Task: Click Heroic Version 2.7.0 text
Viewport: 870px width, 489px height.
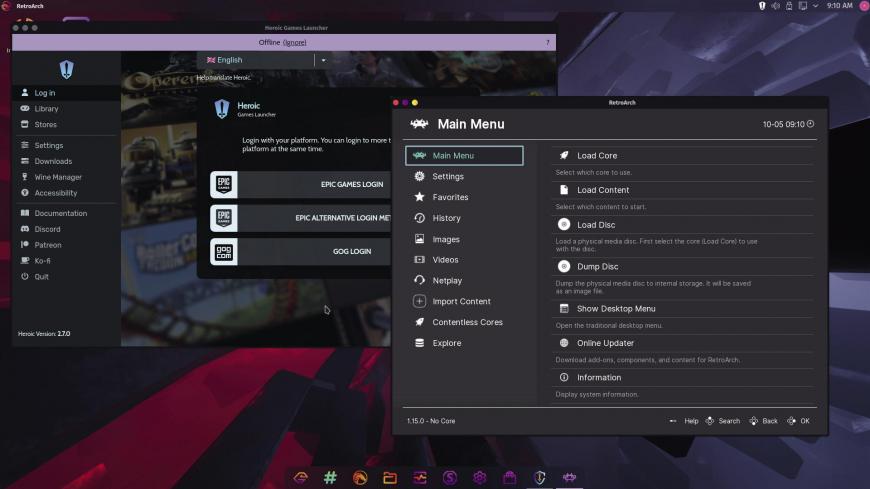Action: click(x=44, y=334)
